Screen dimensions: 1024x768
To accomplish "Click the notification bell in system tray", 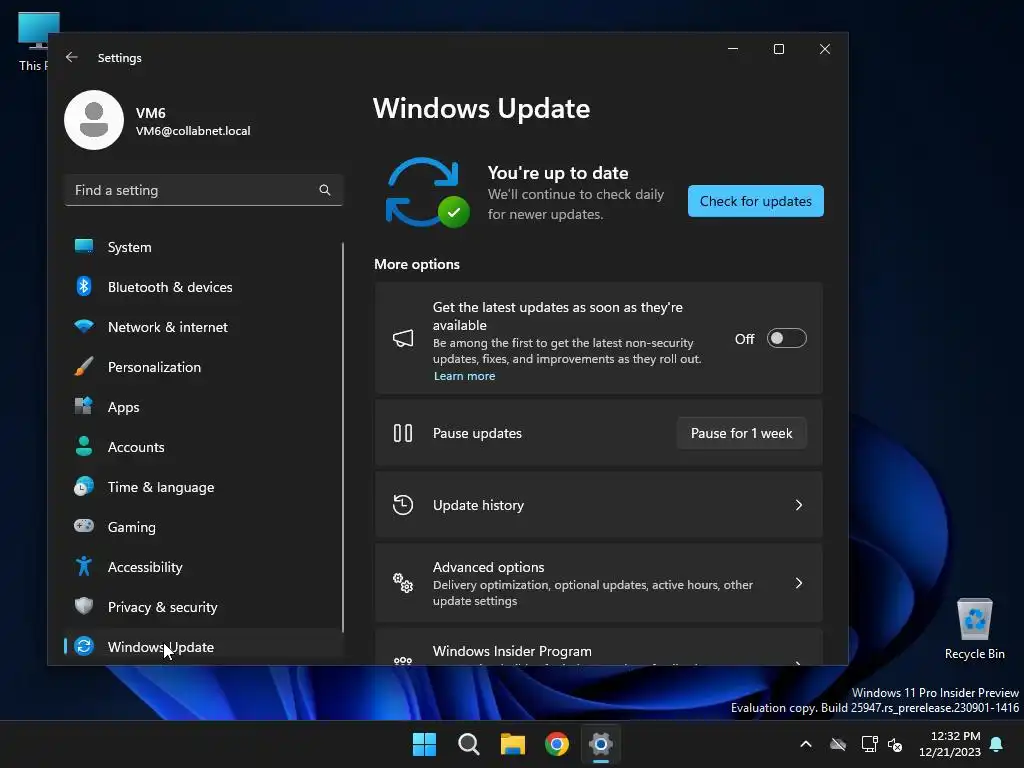I will (x=997, y=744).
